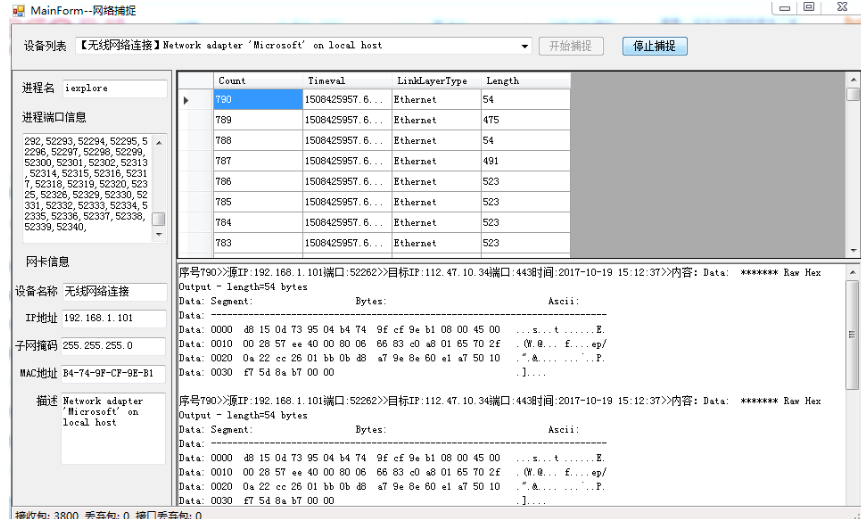The image size is (861, 519).
Task: Click the 描述 Network adapter text box
Action: 113,428
